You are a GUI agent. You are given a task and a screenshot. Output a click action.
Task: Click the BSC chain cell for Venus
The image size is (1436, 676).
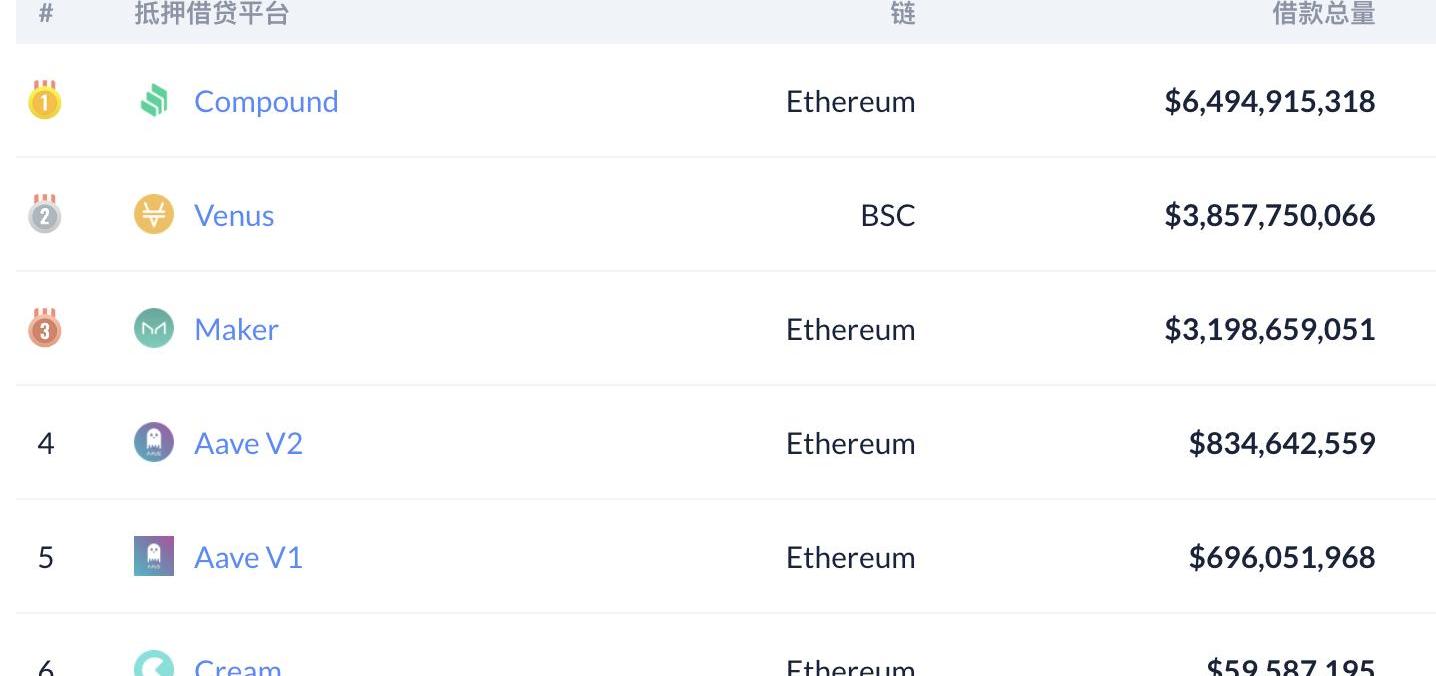click(x=888, y=215)
